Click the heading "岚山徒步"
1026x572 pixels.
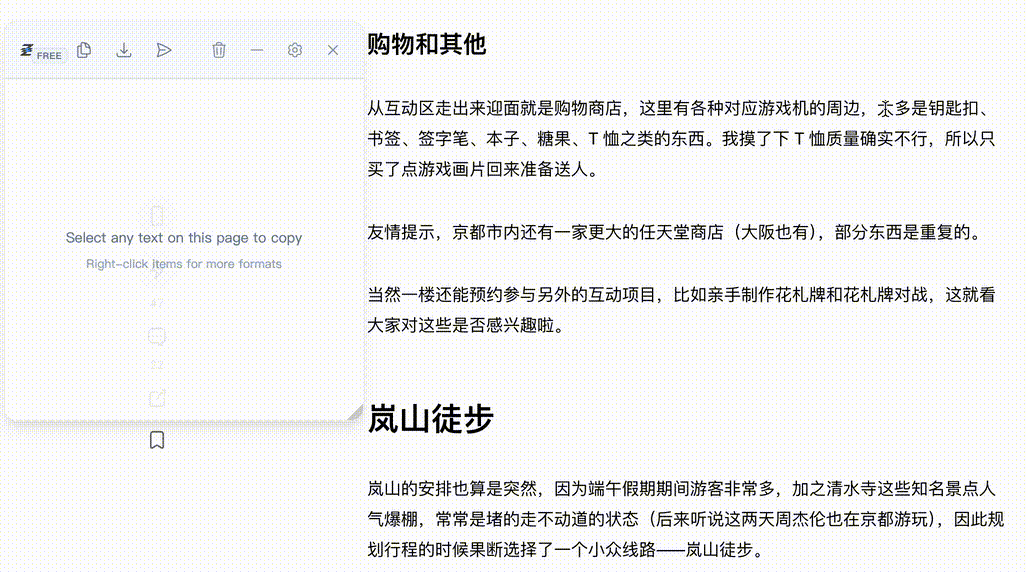(430, 418)
